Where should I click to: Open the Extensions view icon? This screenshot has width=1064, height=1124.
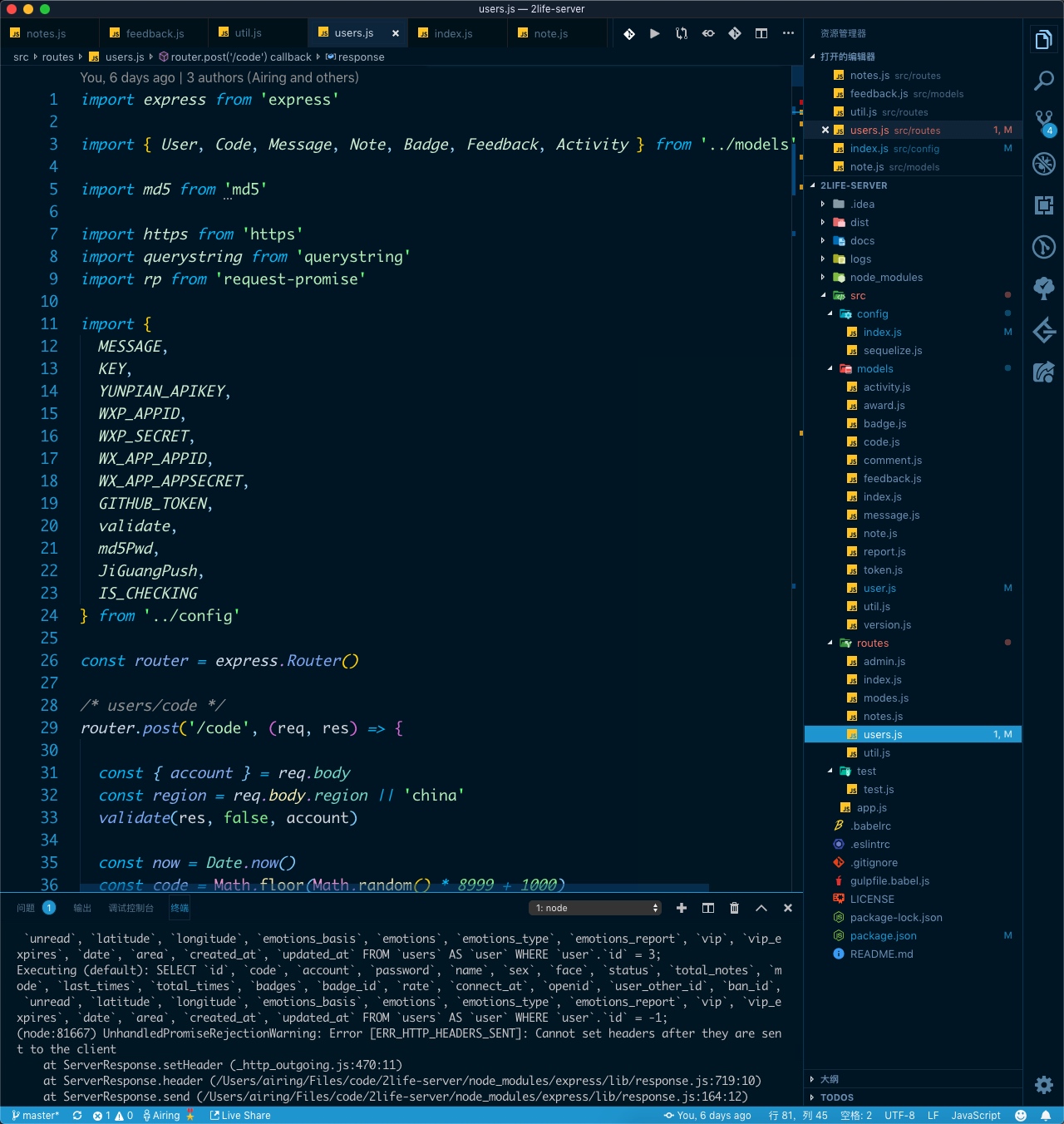click(1043, 205)
